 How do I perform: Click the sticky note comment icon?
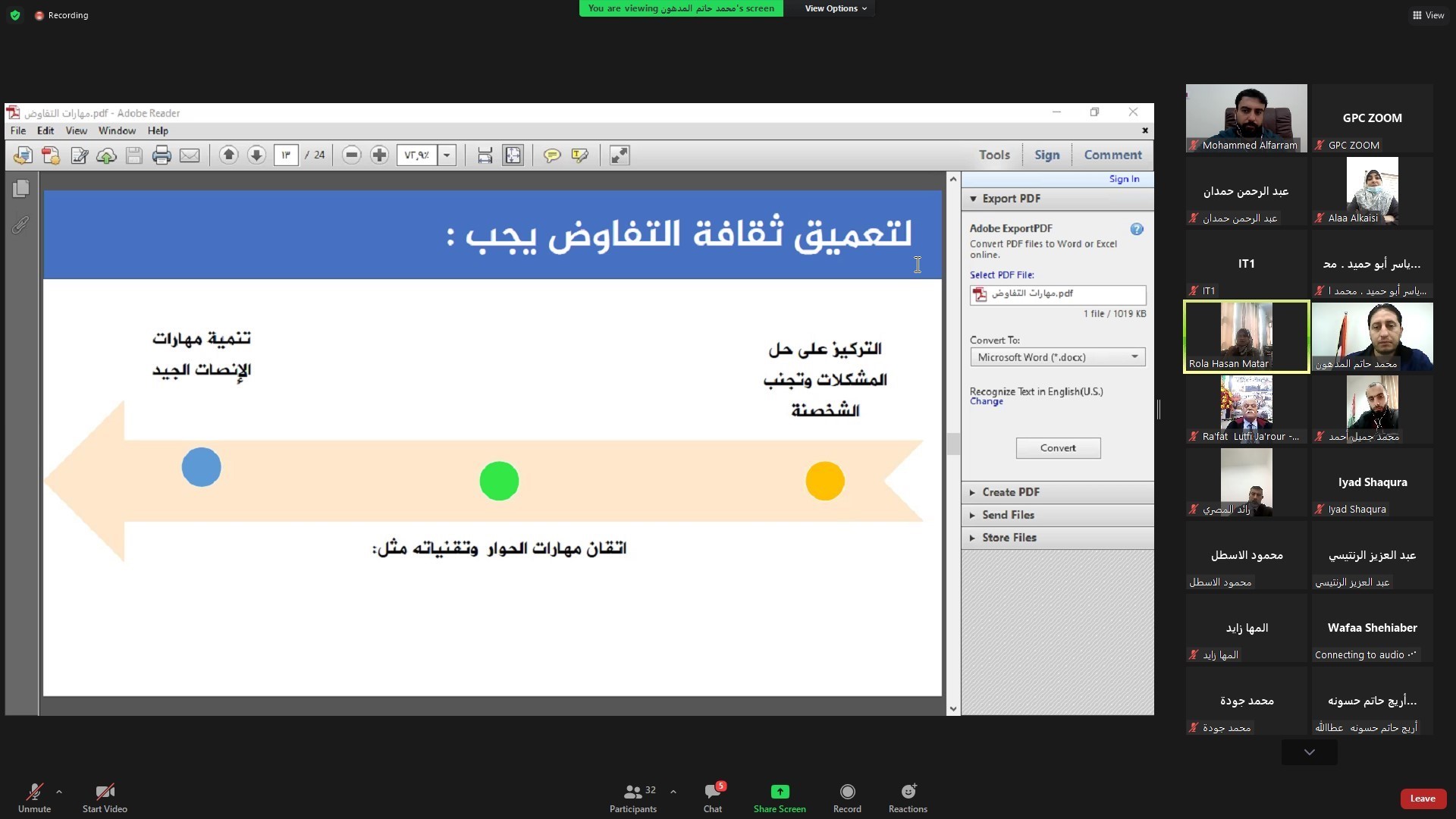(552, 155)
